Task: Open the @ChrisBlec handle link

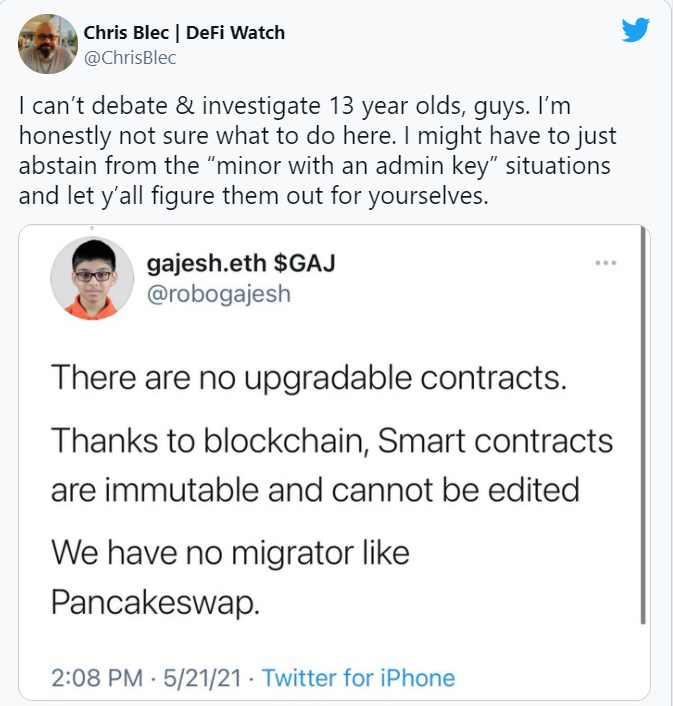Action: point(130,58)
